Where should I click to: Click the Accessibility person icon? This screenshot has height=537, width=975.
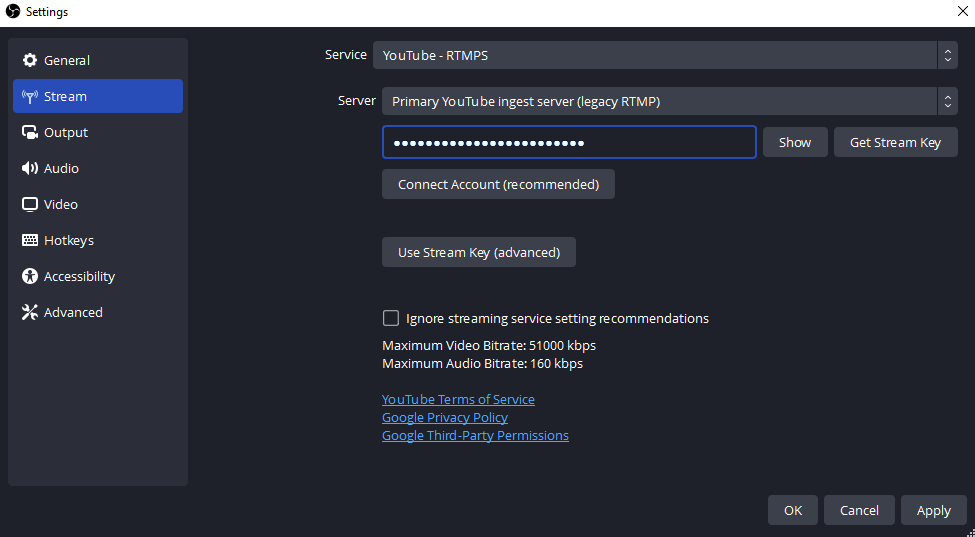tap(30, 277)
